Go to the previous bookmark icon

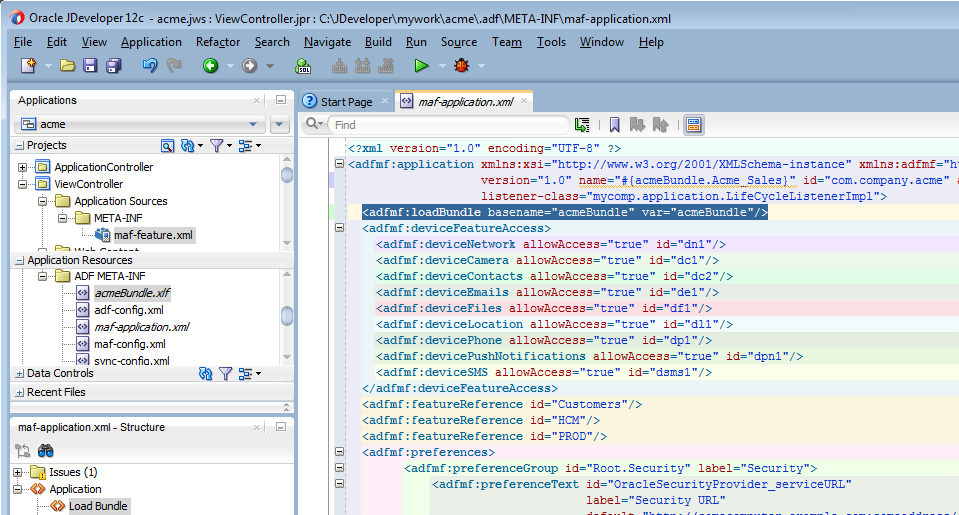click(661, 125)
